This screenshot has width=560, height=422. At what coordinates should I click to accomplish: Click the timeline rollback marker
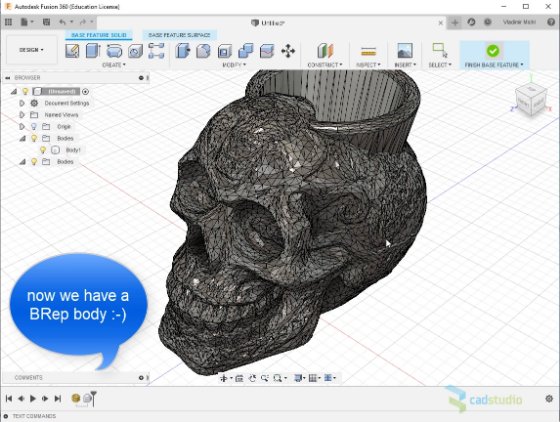(94, 398)
